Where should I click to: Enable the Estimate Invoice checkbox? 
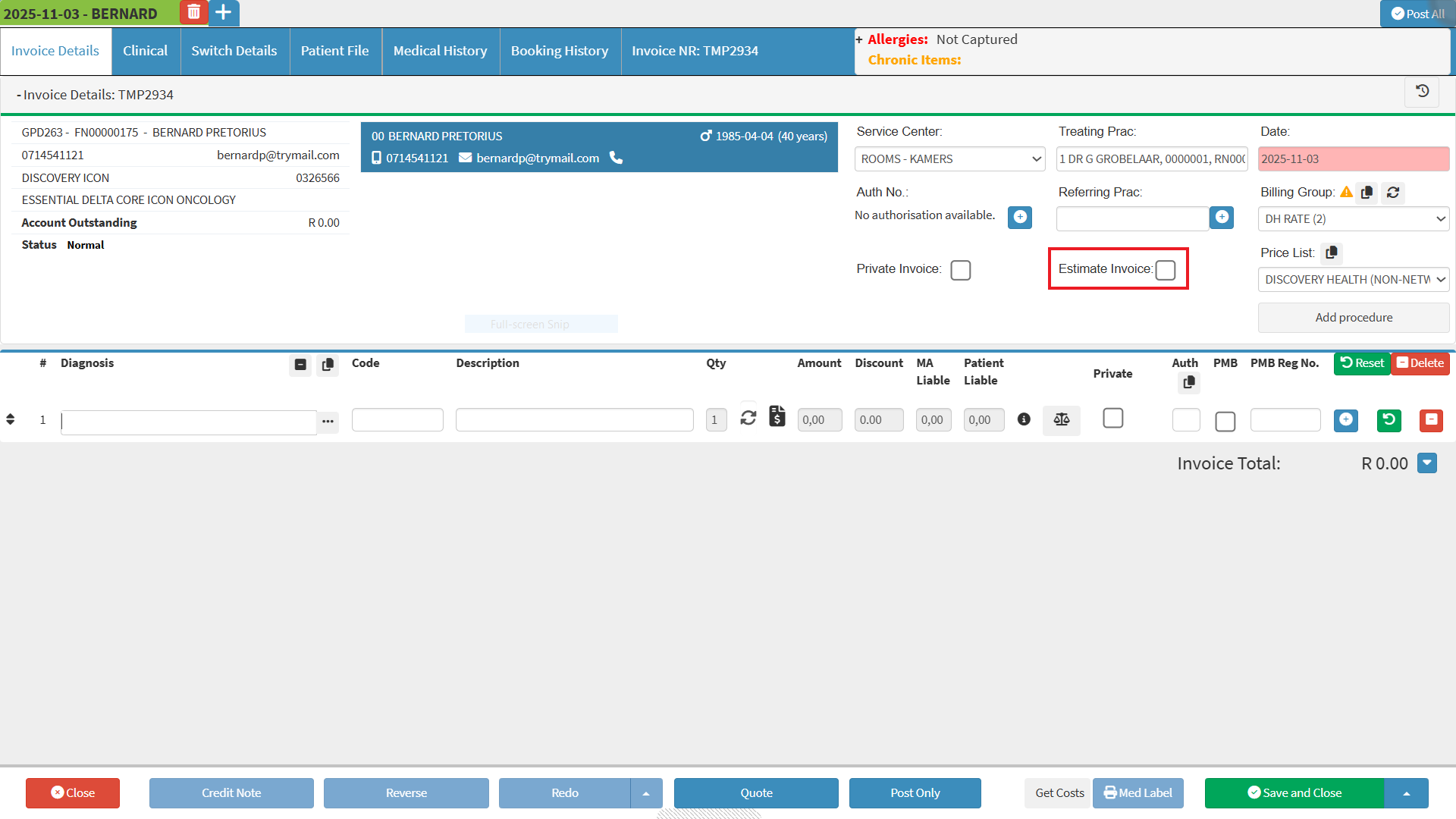tap(1166, 270)
